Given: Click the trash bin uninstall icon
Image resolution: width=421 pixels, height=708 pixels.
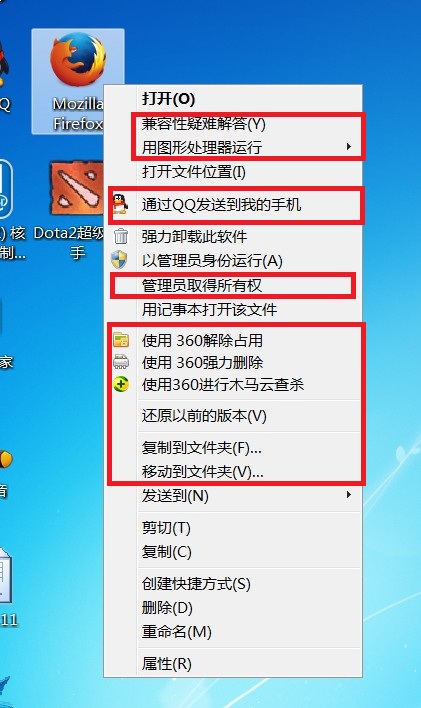Looking at the screenshot, I should 121,236.
